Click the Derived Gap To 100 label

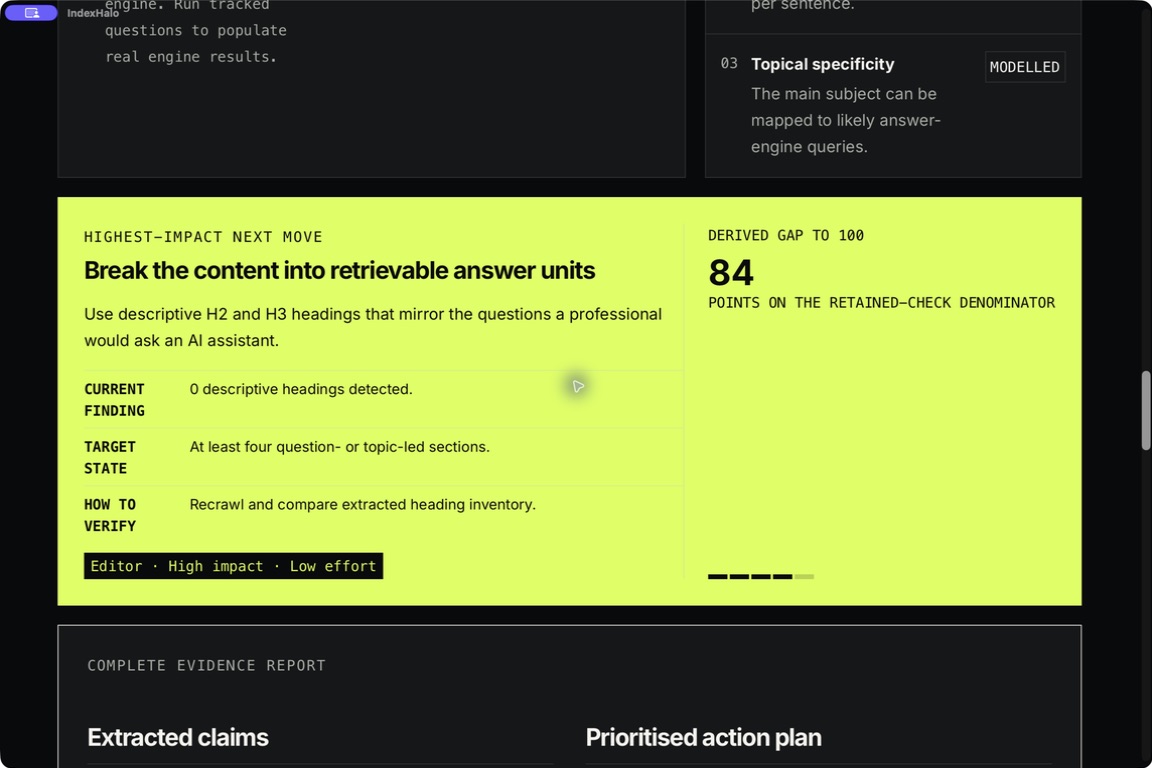tap(785, 235)
